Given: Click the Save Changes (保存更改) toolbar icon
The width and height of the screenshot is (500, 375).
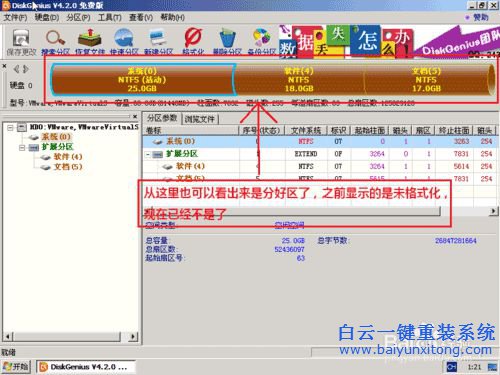Looking at the screenshot, I should tap(21, 42).
